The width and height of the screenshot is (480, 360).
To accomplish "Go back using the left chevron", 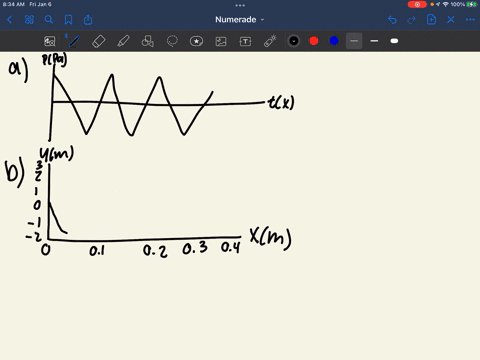I will tap(9, 20).
